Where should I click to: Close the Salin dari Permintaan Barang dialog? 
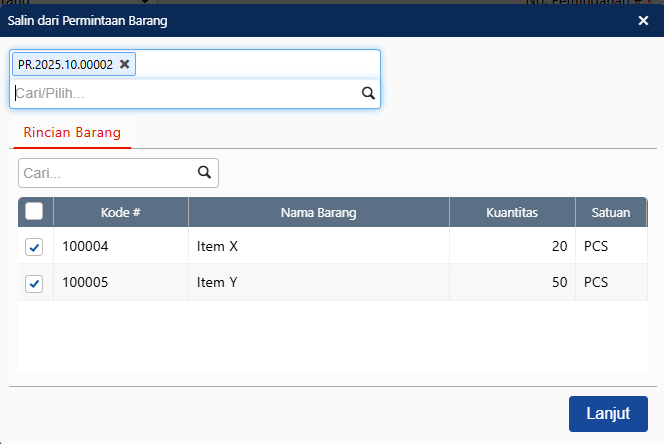[643, 20]
